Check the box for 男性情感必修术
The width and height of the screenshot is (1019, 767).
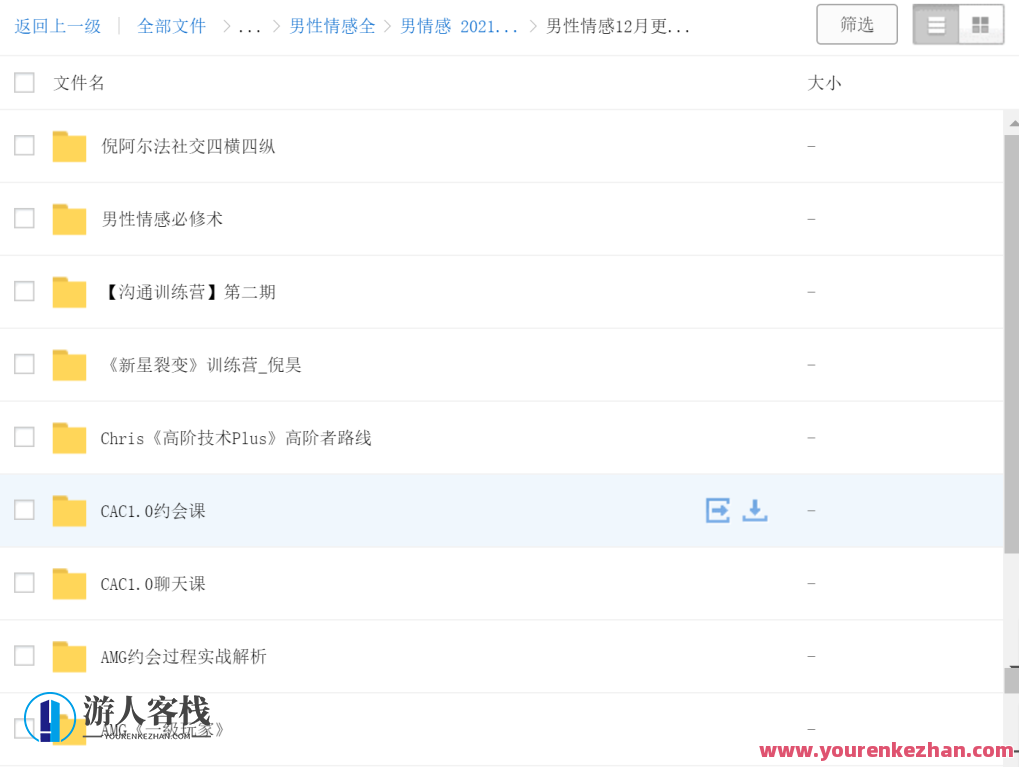25,218
